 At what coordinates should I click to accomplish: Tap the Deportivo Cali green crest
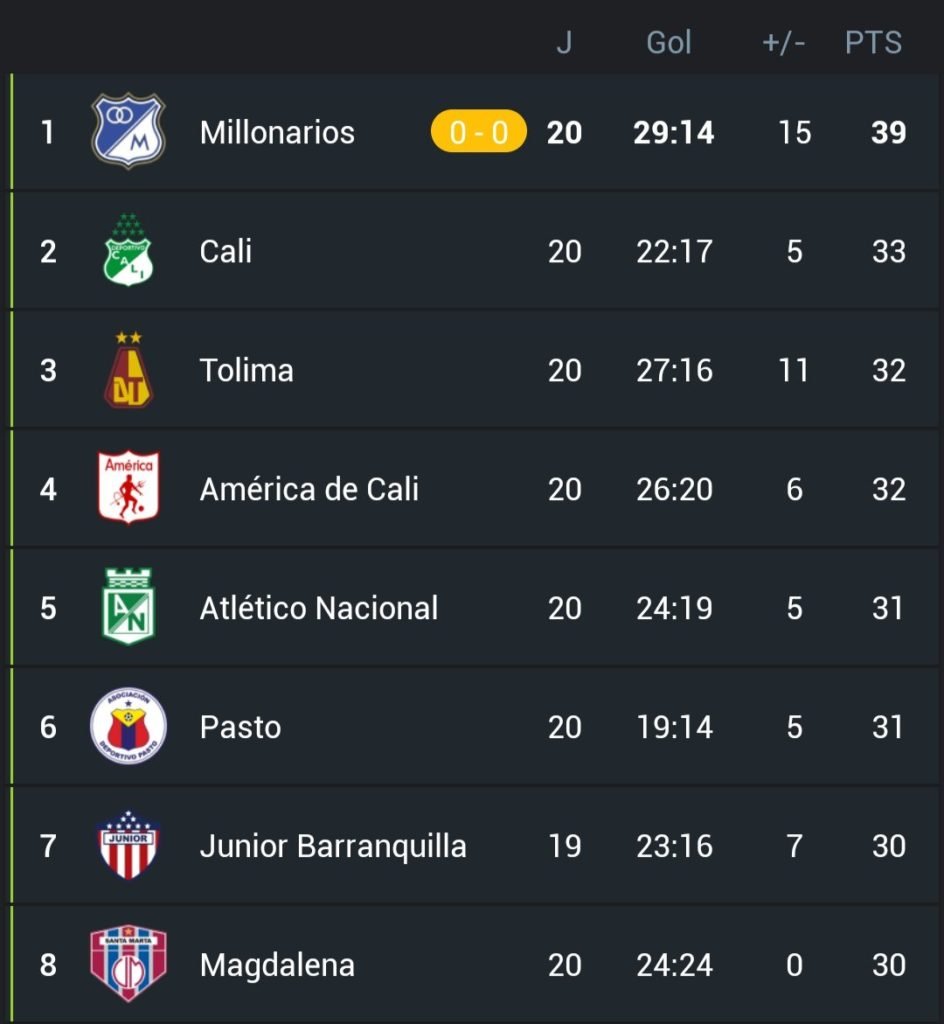[128, 250]
